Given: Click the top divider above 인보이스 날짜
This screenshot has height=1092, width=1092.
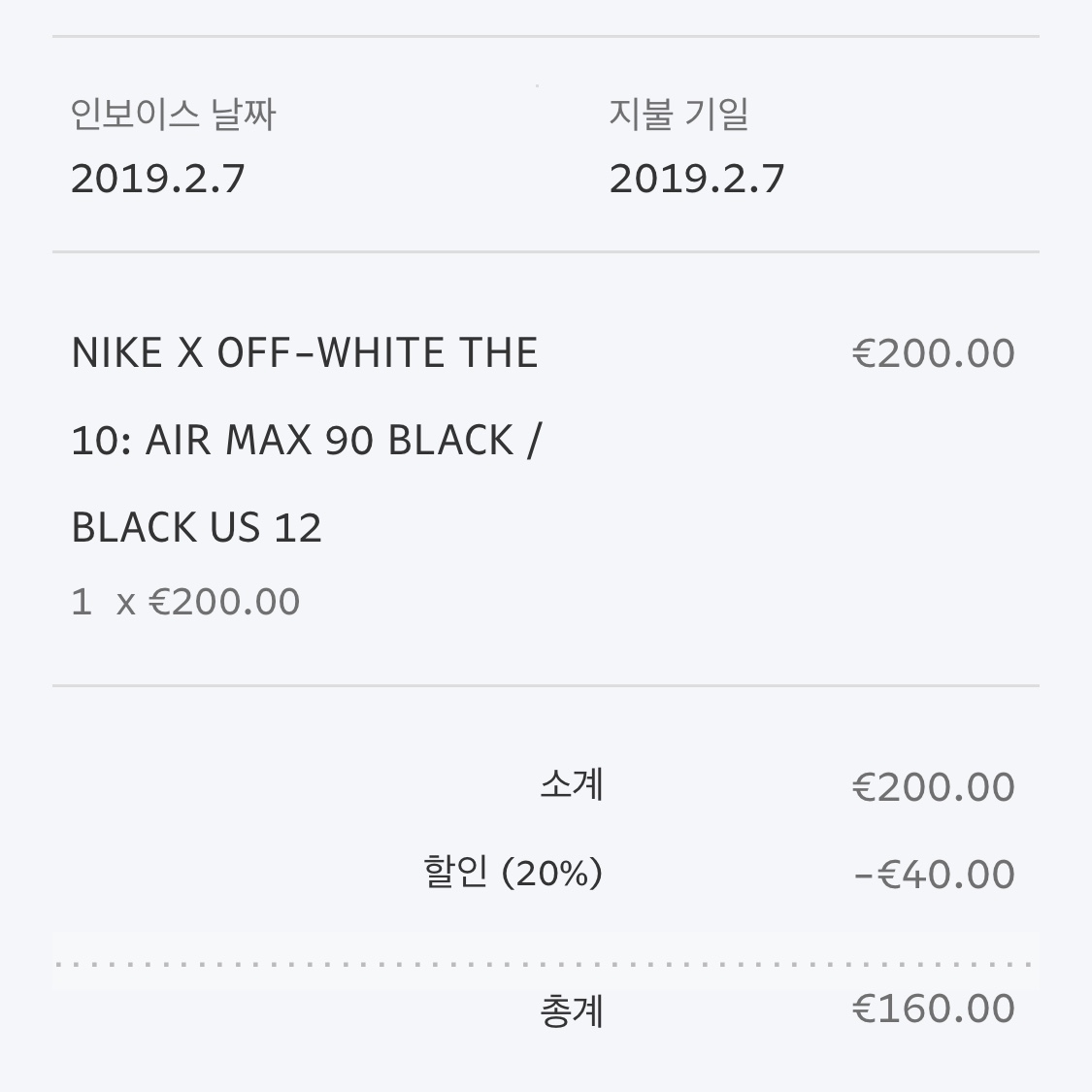Looking at the screenshot, I should pyautogui.click(x=546, y=37).
